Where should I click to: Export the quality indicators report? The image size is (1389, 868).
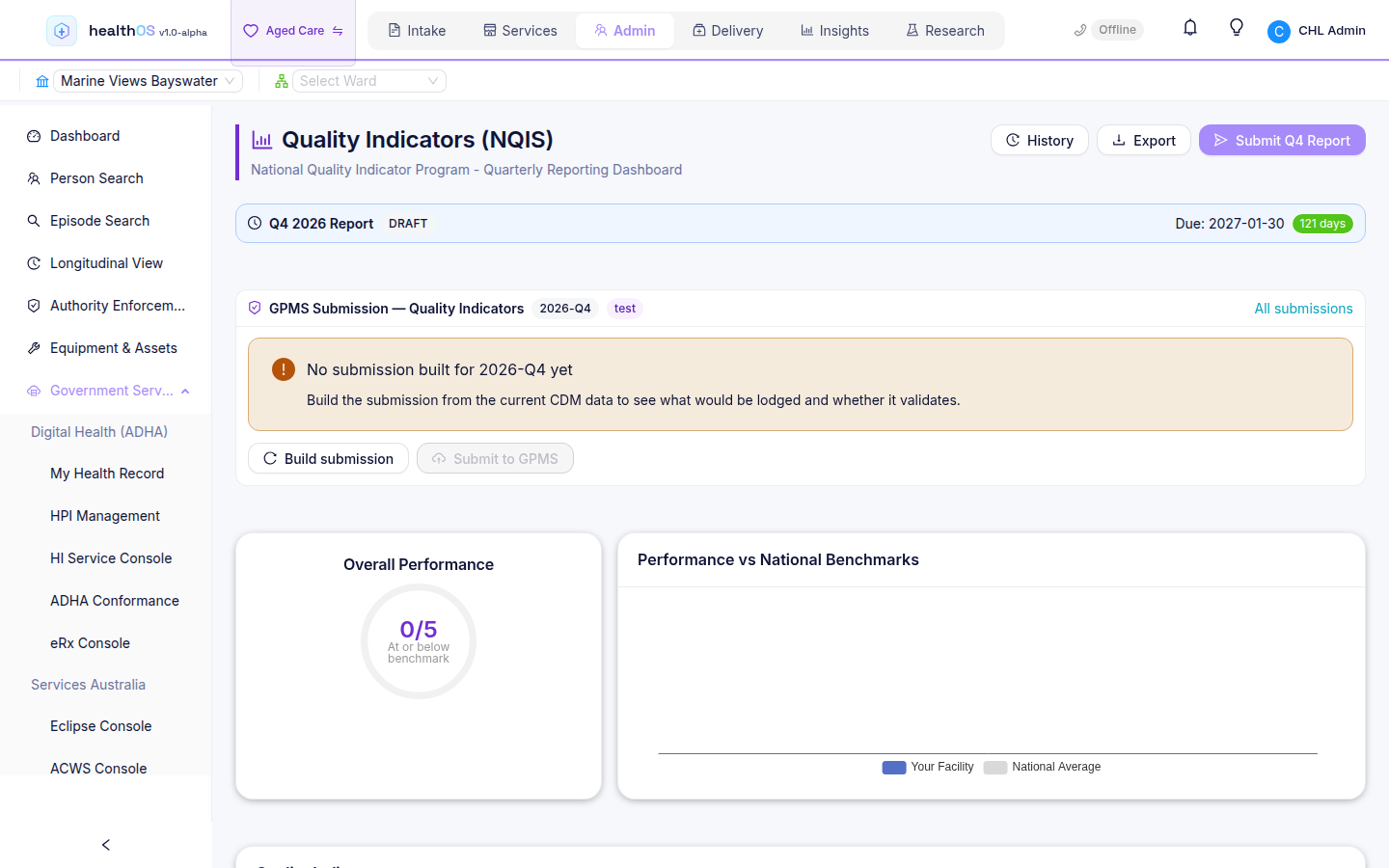1144,140
